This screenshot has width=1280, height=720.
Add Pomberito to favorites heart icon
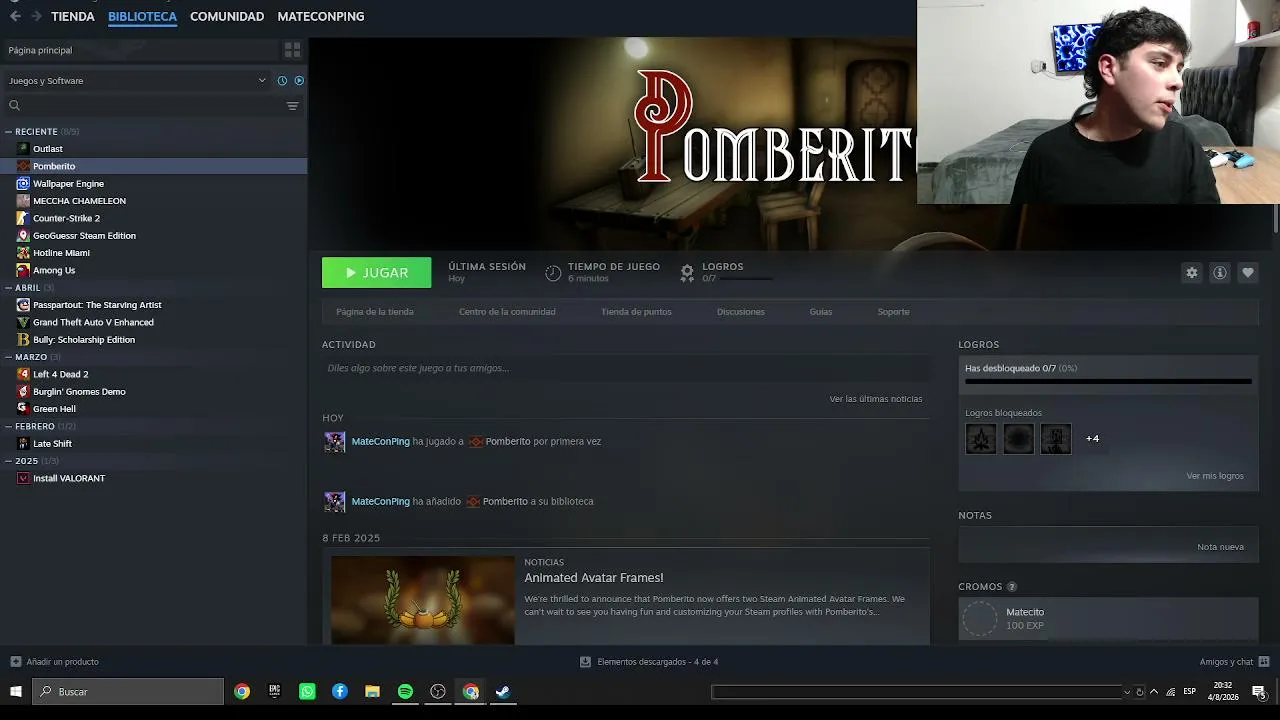pyautogui.click(x=1248, y=273)
